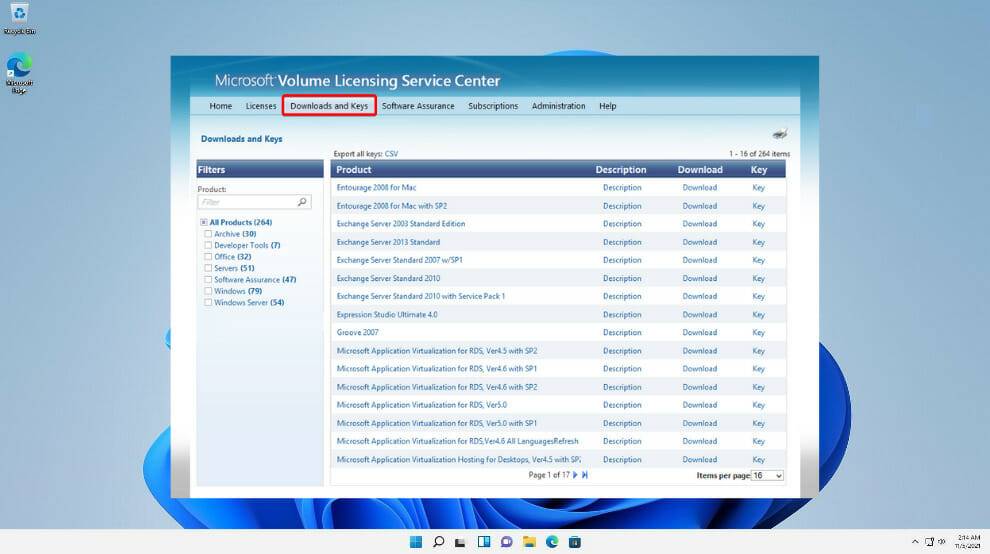Check the Windows Server (54) filter
Image resolution: width=990 pixels, height=554 pixels.
(208, 303)
